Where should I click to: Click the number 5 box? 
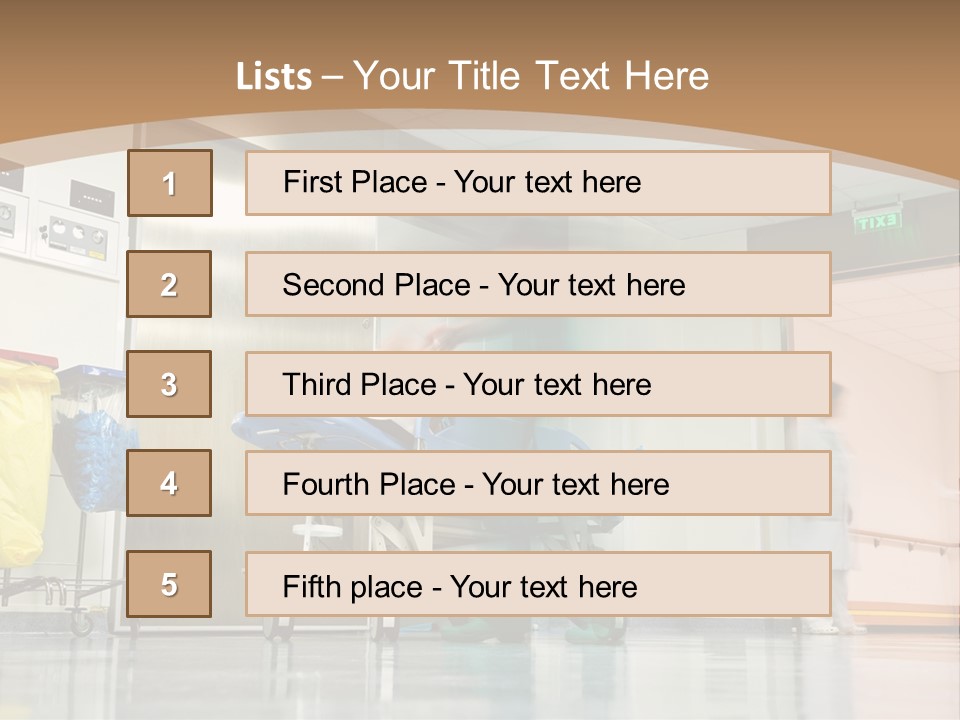point(169,584)
